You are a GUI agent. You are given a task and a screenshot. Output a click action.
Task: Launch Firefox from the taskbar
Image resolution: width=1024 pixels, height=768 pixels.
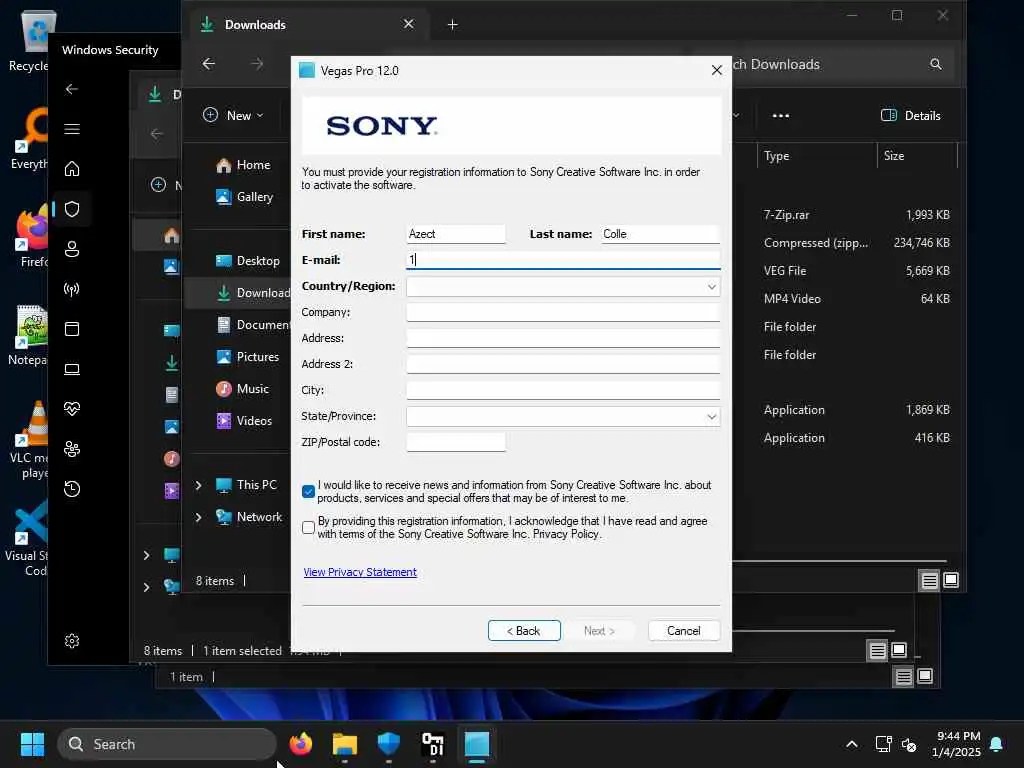[x=300, y=744]
